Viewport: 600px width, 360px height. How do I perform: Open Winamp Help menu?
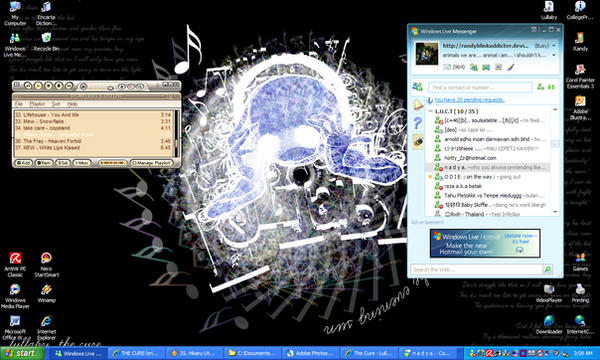72,104
